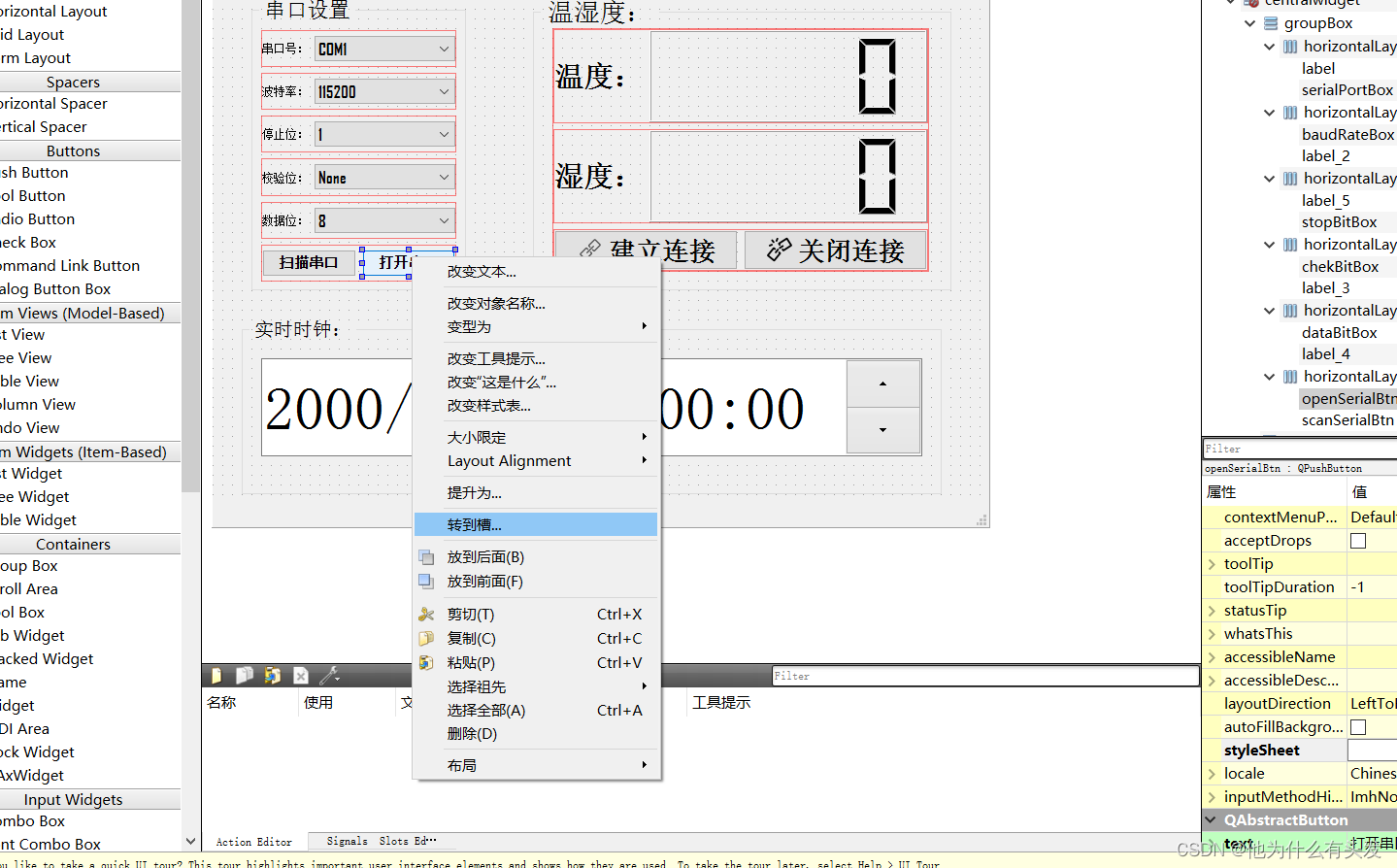Click the spin box up arrow on the form
The height and width of the screenshot is (868, 1397).
(881, 384)
